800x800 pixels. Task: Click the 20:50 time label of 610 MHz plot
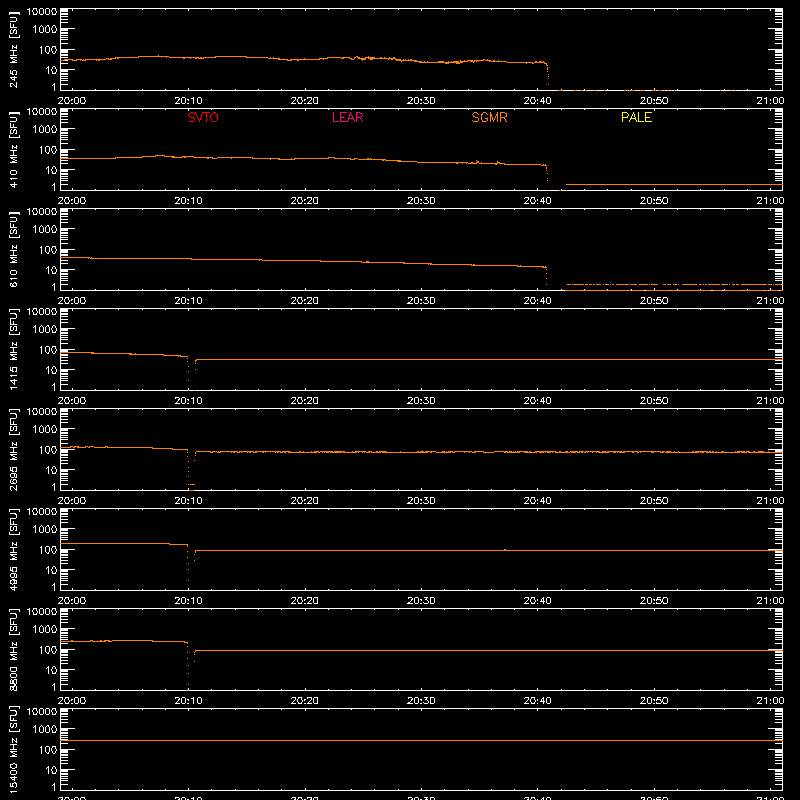coord(654,301)
